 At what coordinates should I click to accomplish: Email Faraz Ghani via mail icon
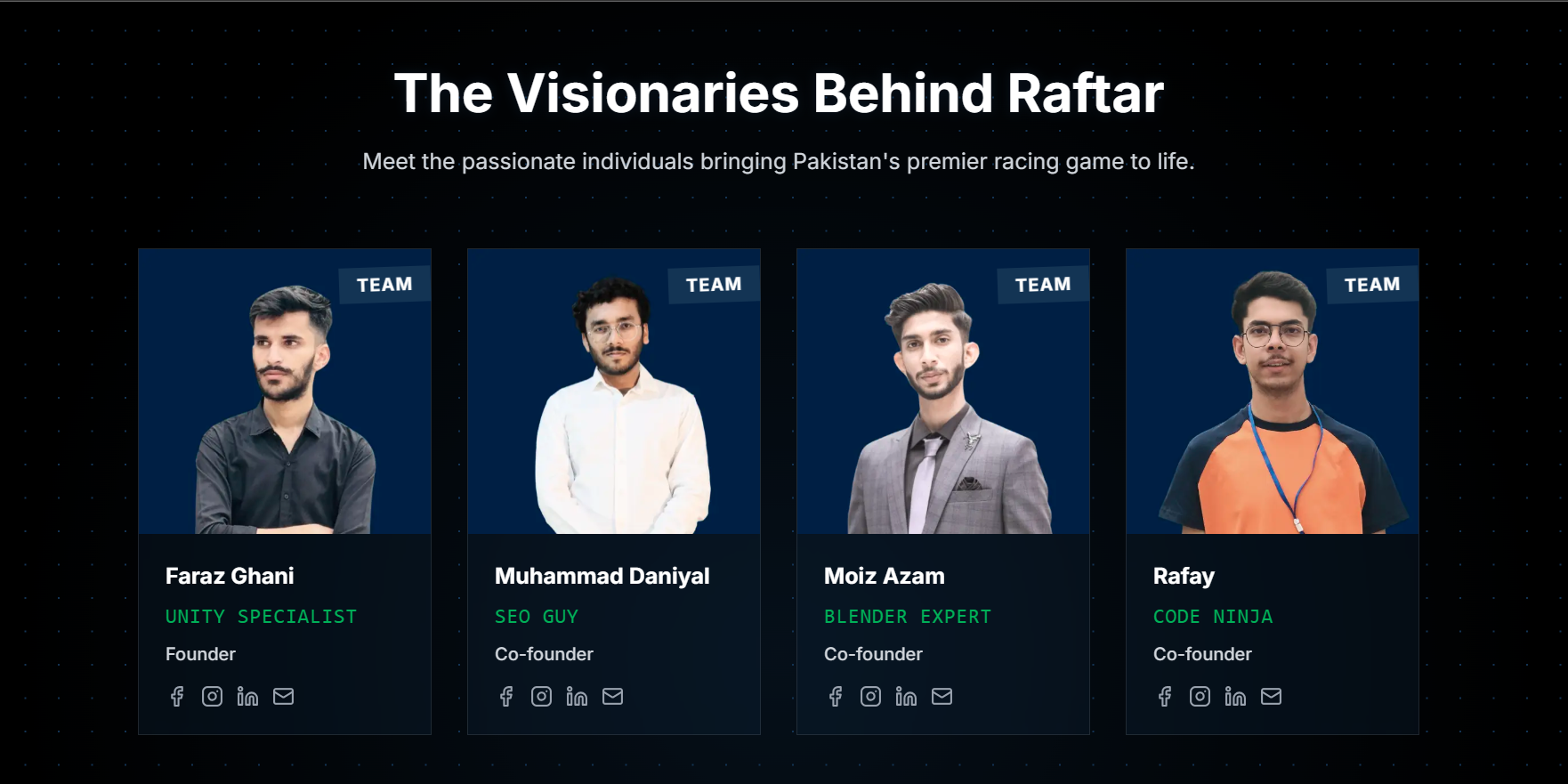tap(283, 697)
